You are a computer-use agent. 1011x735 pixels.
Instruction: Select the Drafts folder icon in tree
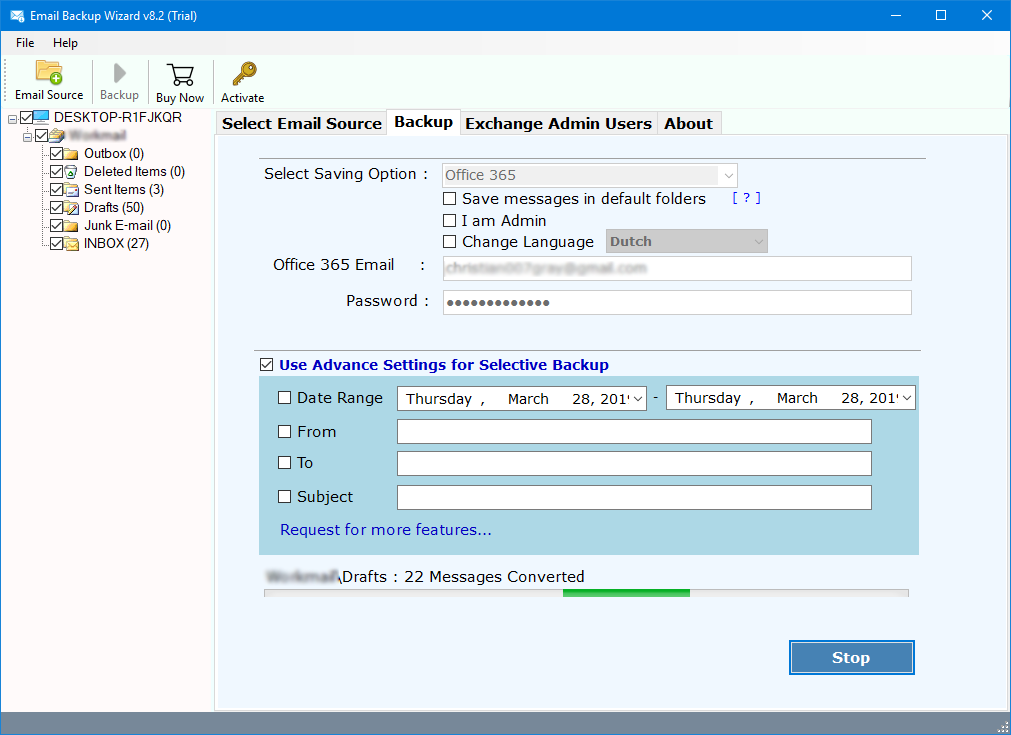(73, 208)
